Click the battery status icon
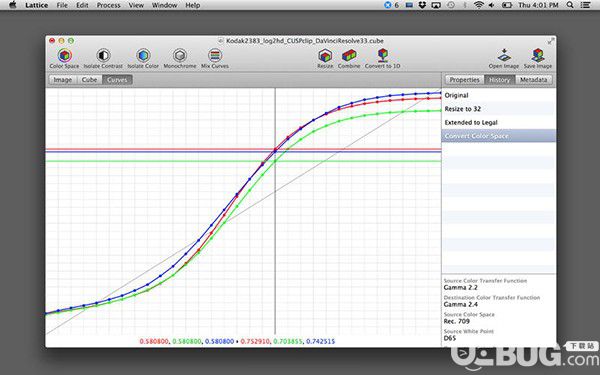This screenshot has height=375, width=600. pyautogui.click(x=507, y=5)
